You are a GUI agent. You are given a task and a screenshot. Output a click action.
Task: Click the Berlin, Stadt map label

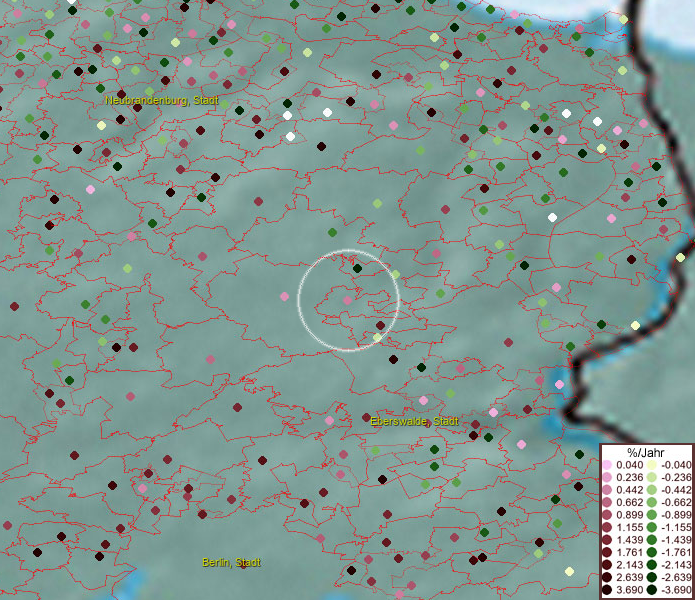[x=231, y=562]
